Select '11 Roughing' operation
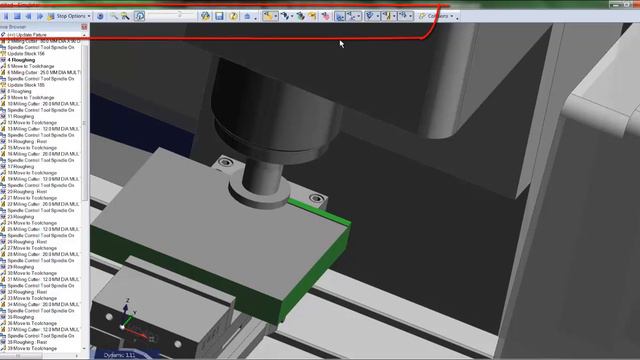Screen dimensions: 640x360 click(20, 116)
